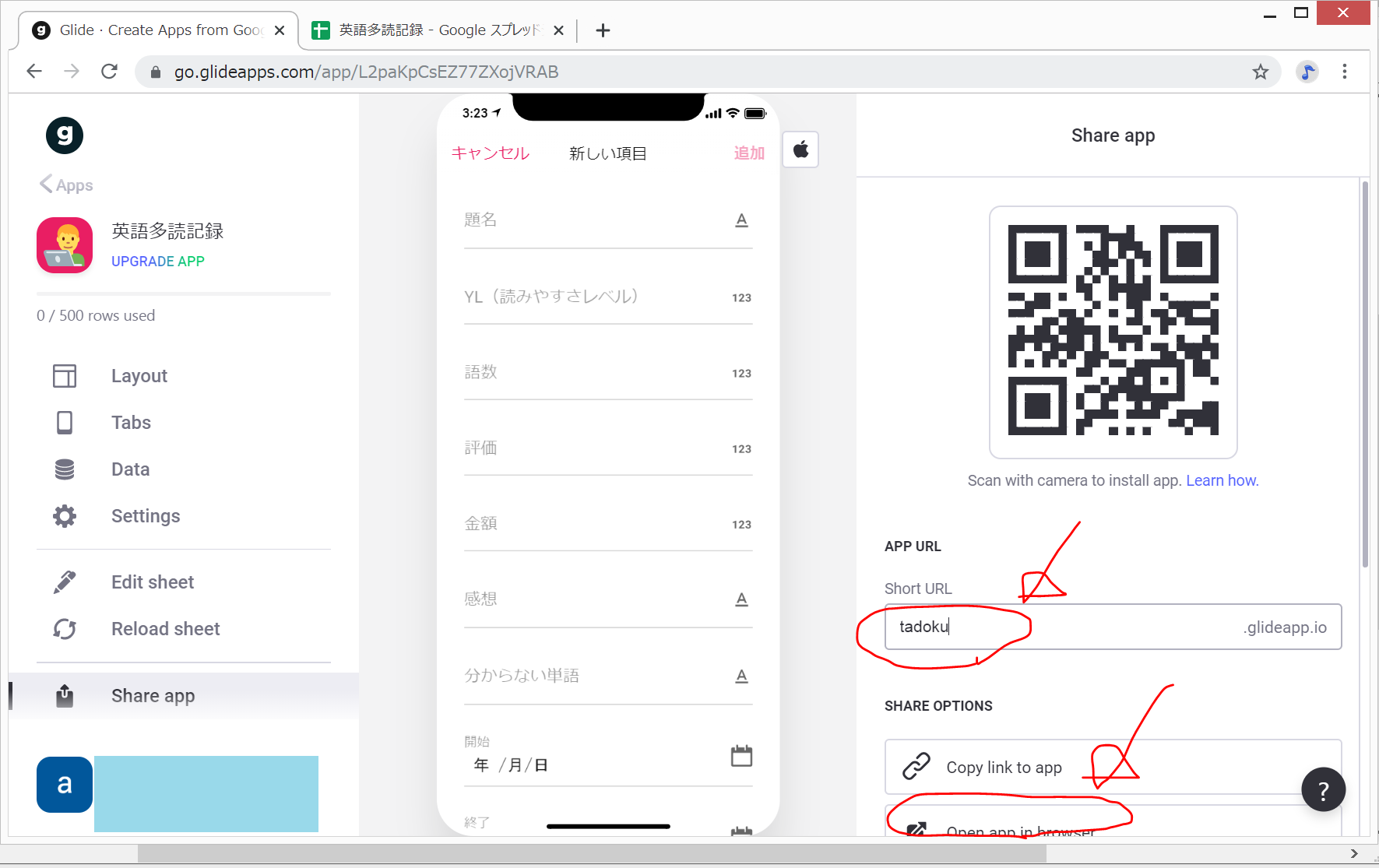Screen dimensions: 1379x868
Task: Click the address bar URL
Action: click(366, 72)
